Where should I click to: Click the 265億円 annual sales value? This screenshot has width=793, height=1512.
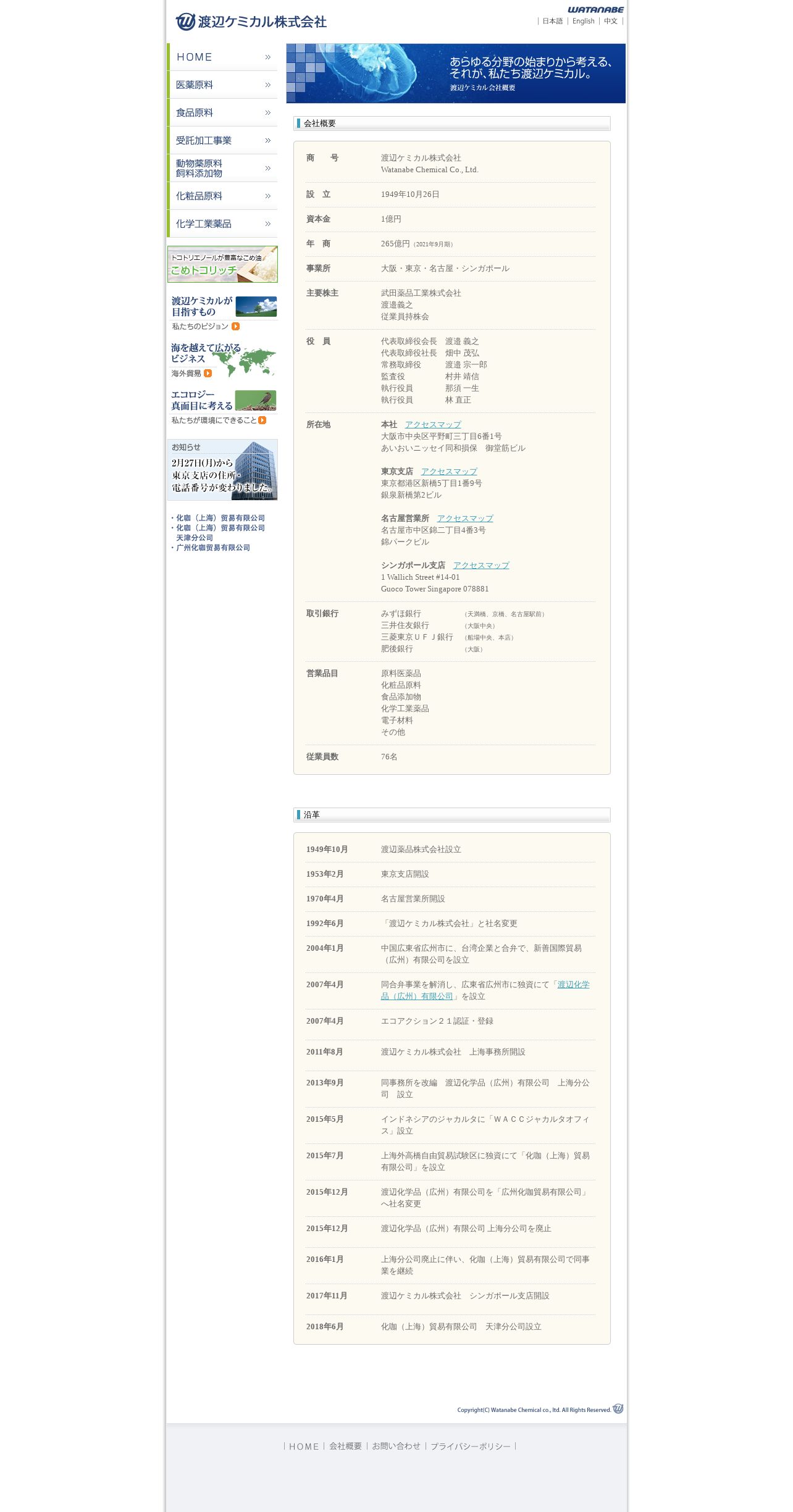click(395, 244)
